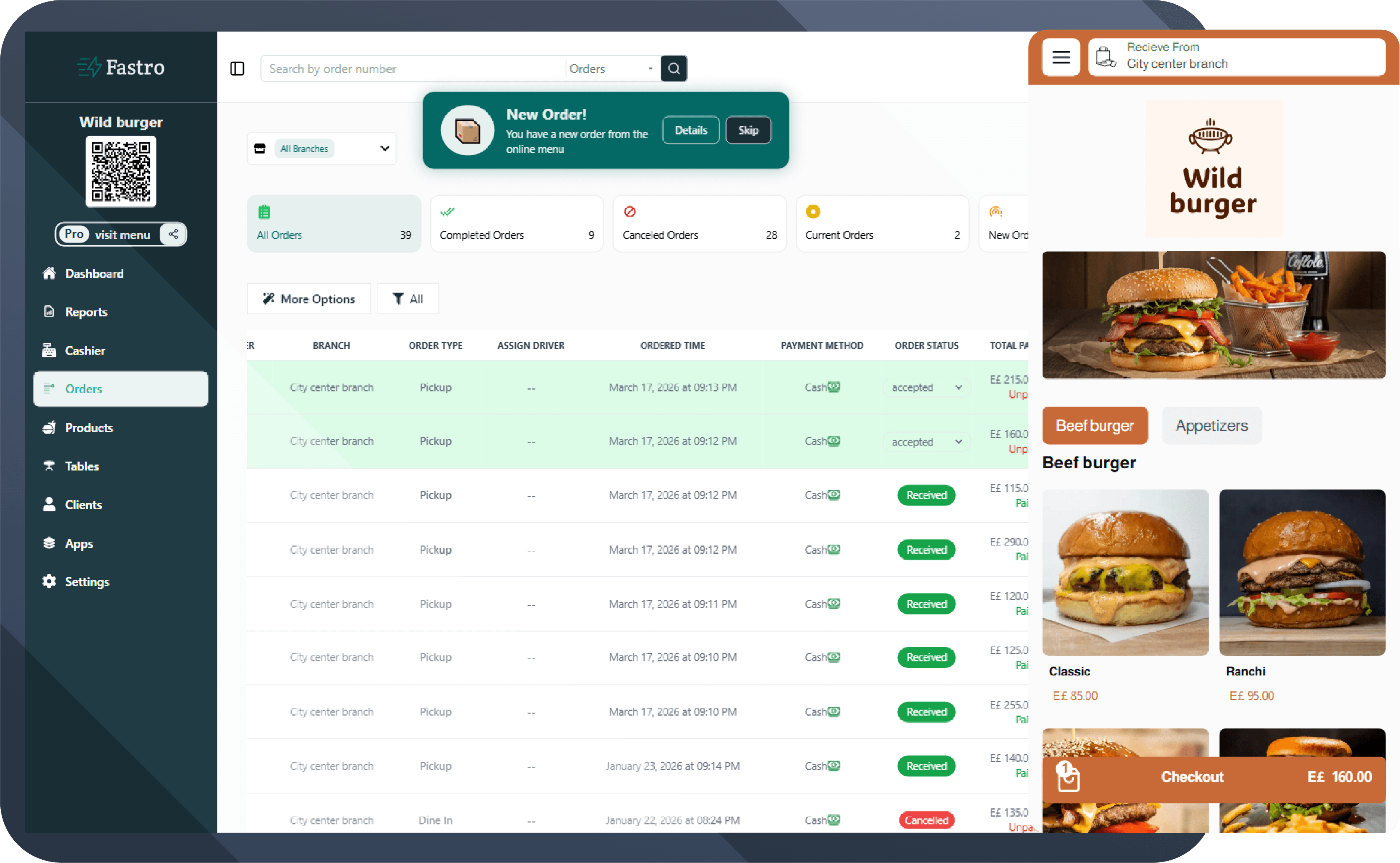
Task: Click Details on the New Order notification
Action: (691, 130)
